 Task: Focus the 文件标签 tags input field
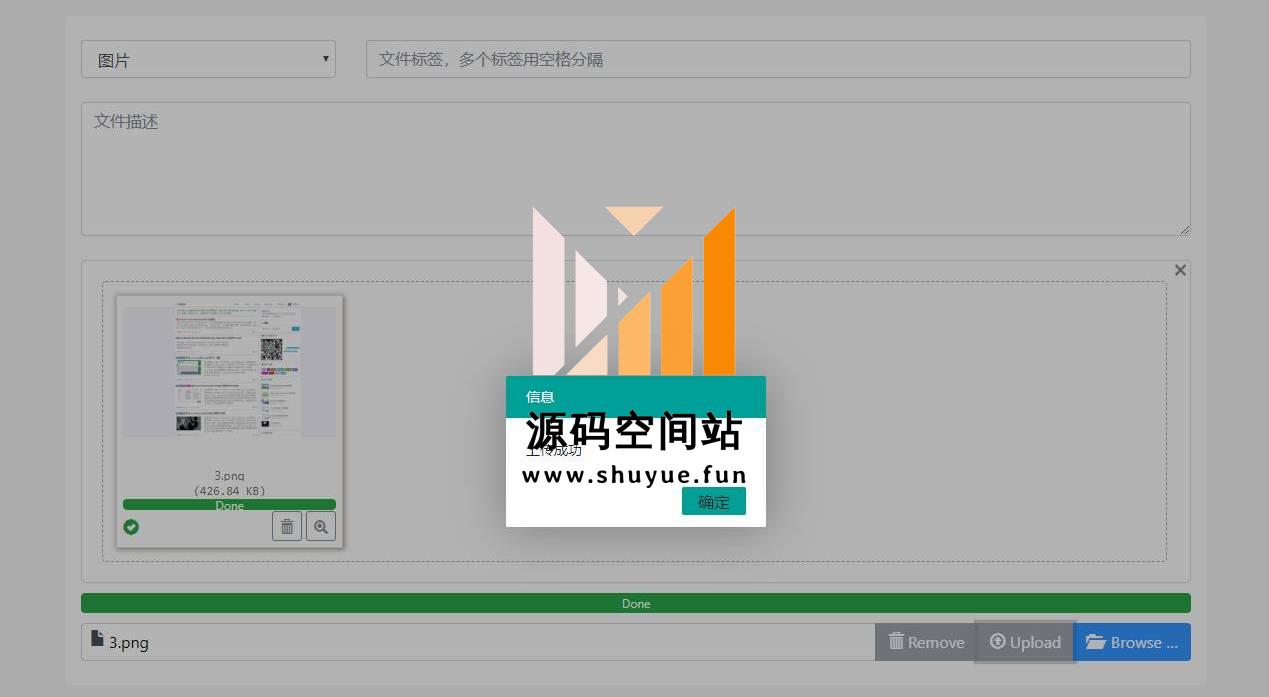pos(778,59)
